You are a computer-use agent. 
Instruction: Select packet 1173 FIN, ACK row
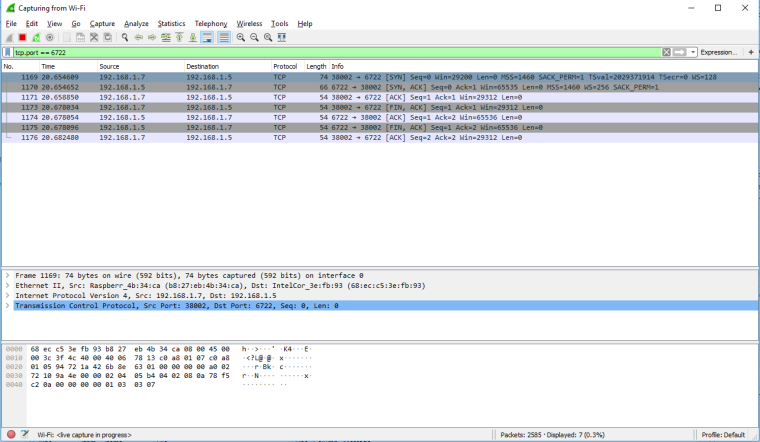tap(300, 107)
